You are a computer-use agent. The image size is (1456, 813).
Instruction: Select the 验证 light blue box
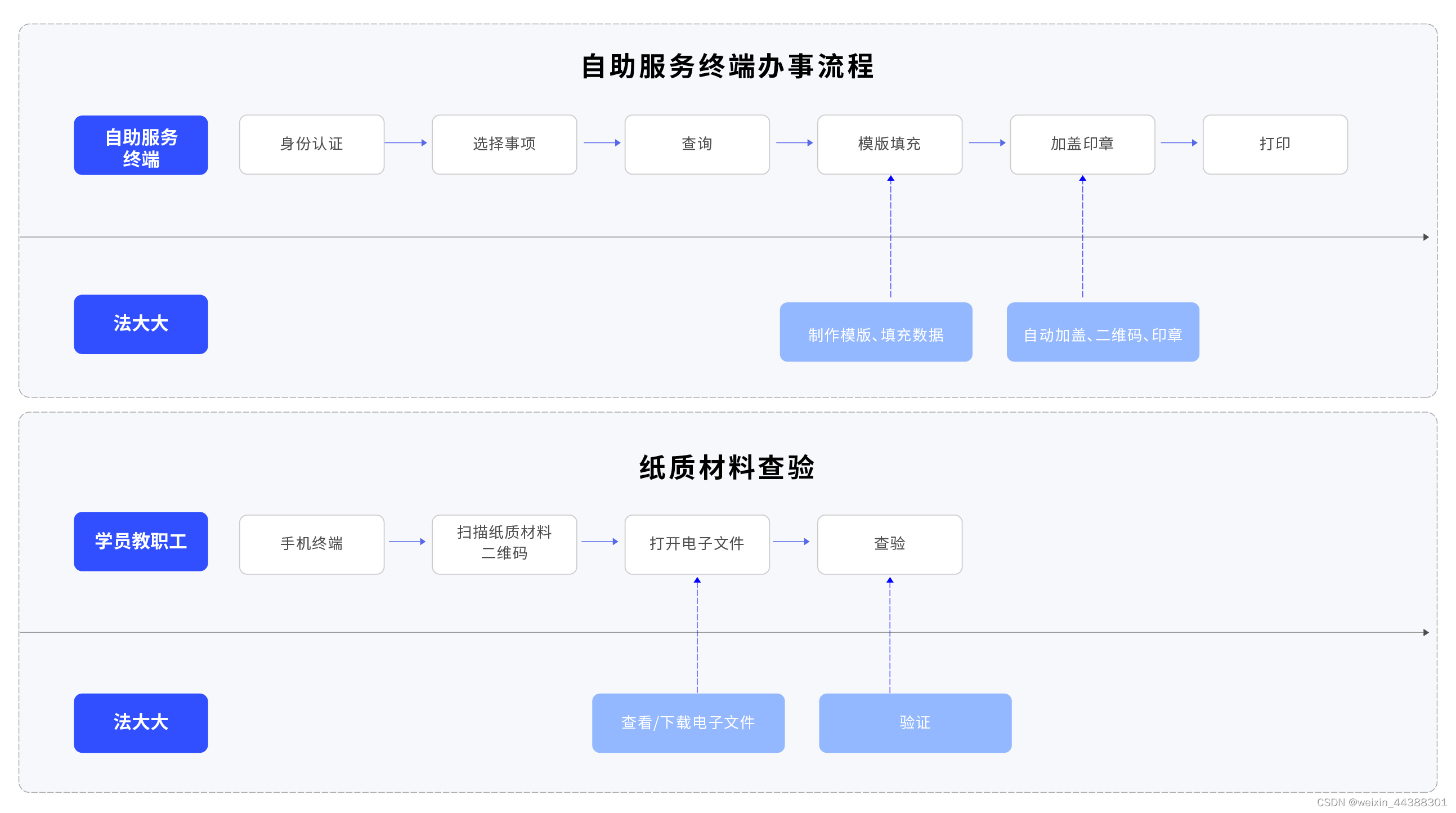[915, 723]
